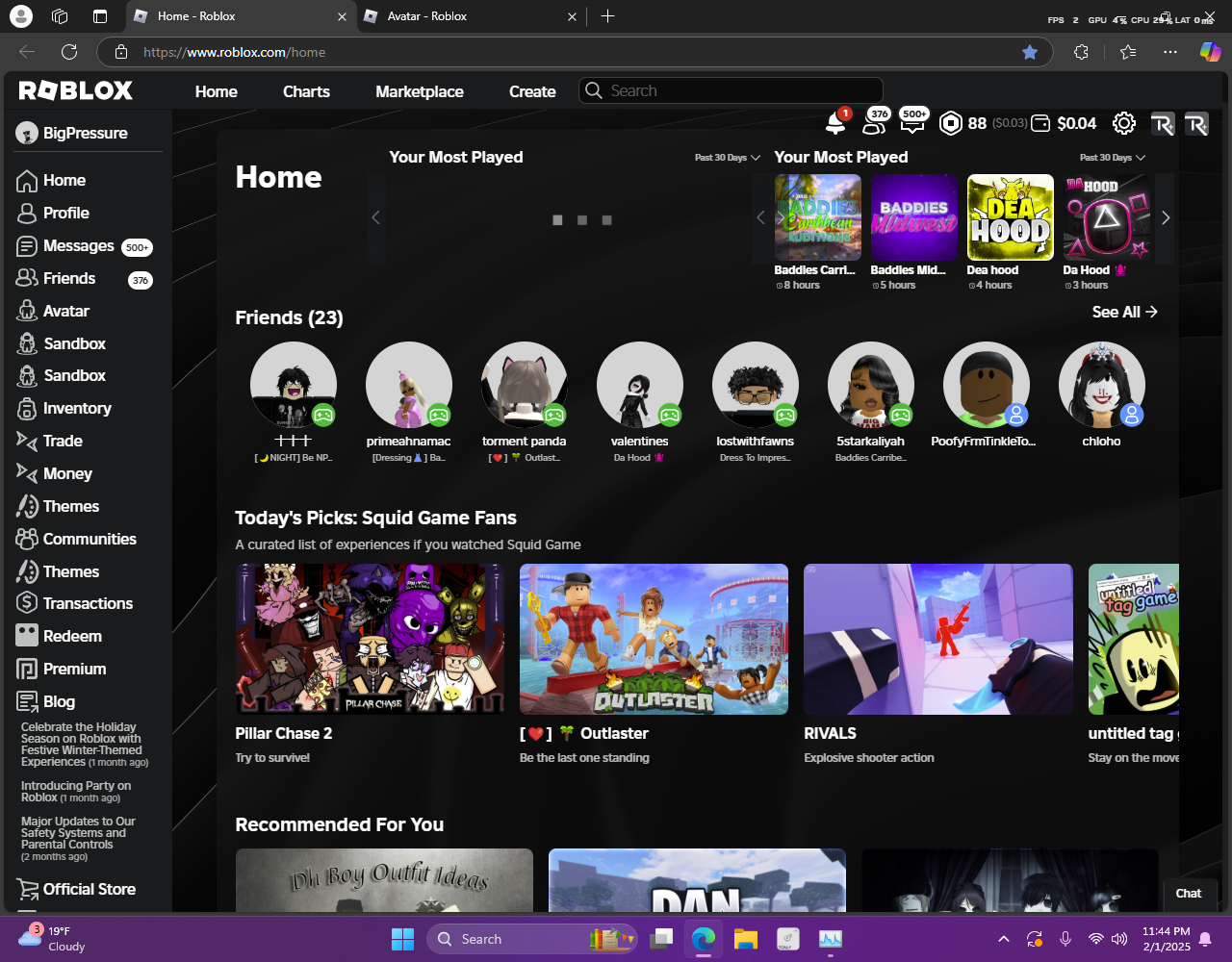Open weather widget showing 19°F Cloudy
The image size is (1232, 962).
53,938
